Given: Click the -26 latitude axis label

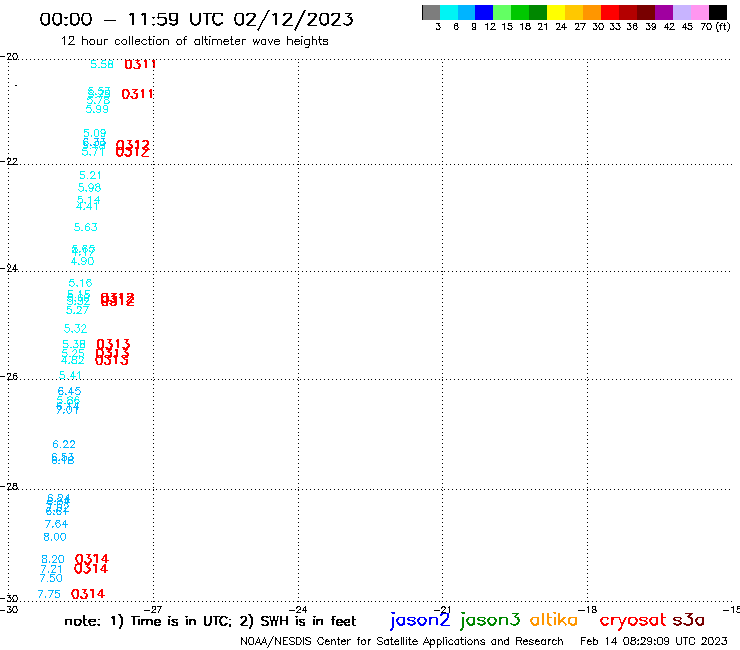Looking at the screenshot, I should point(9,376).
